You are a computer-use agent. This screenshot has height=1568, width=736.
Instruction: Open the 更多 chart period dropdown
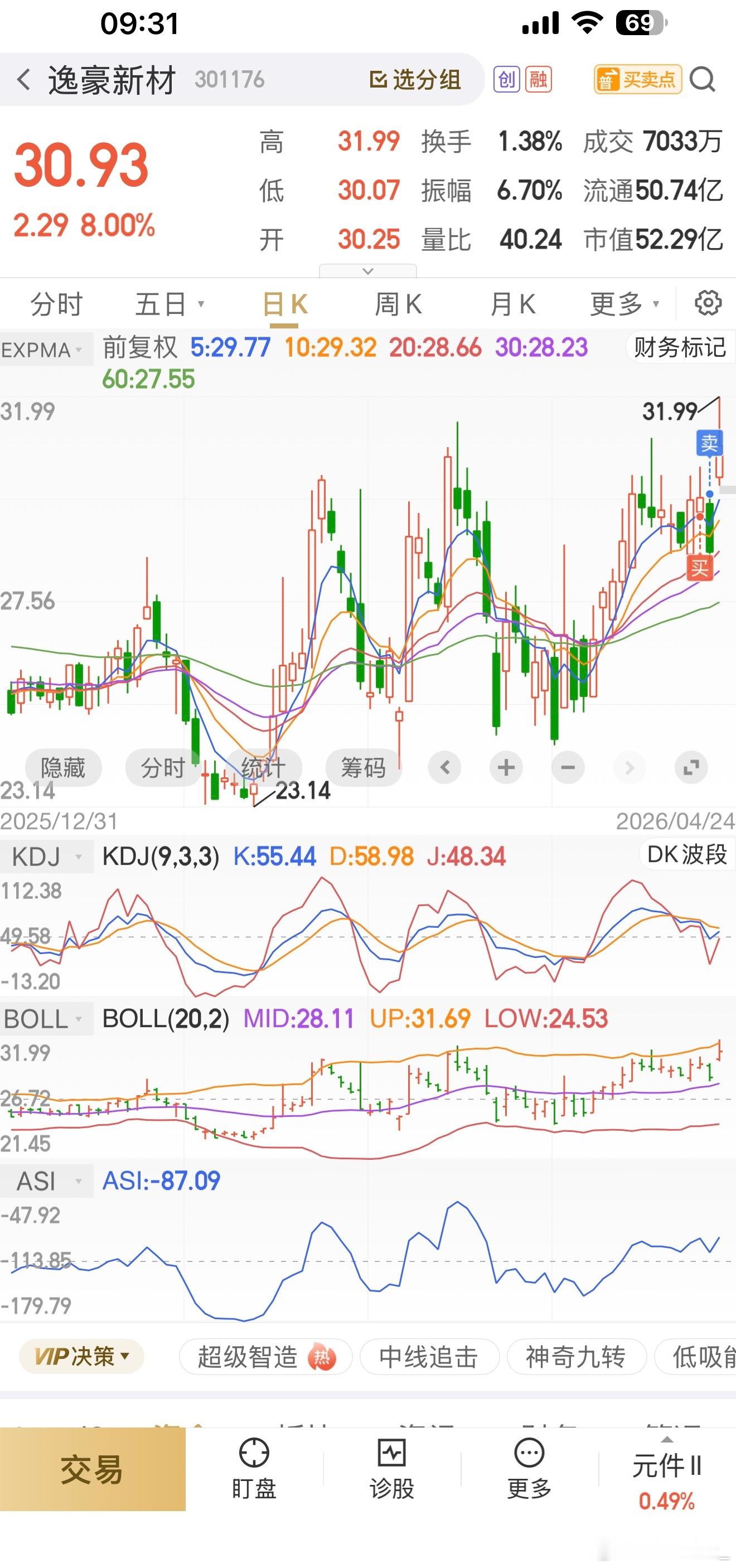click(624, 304)
